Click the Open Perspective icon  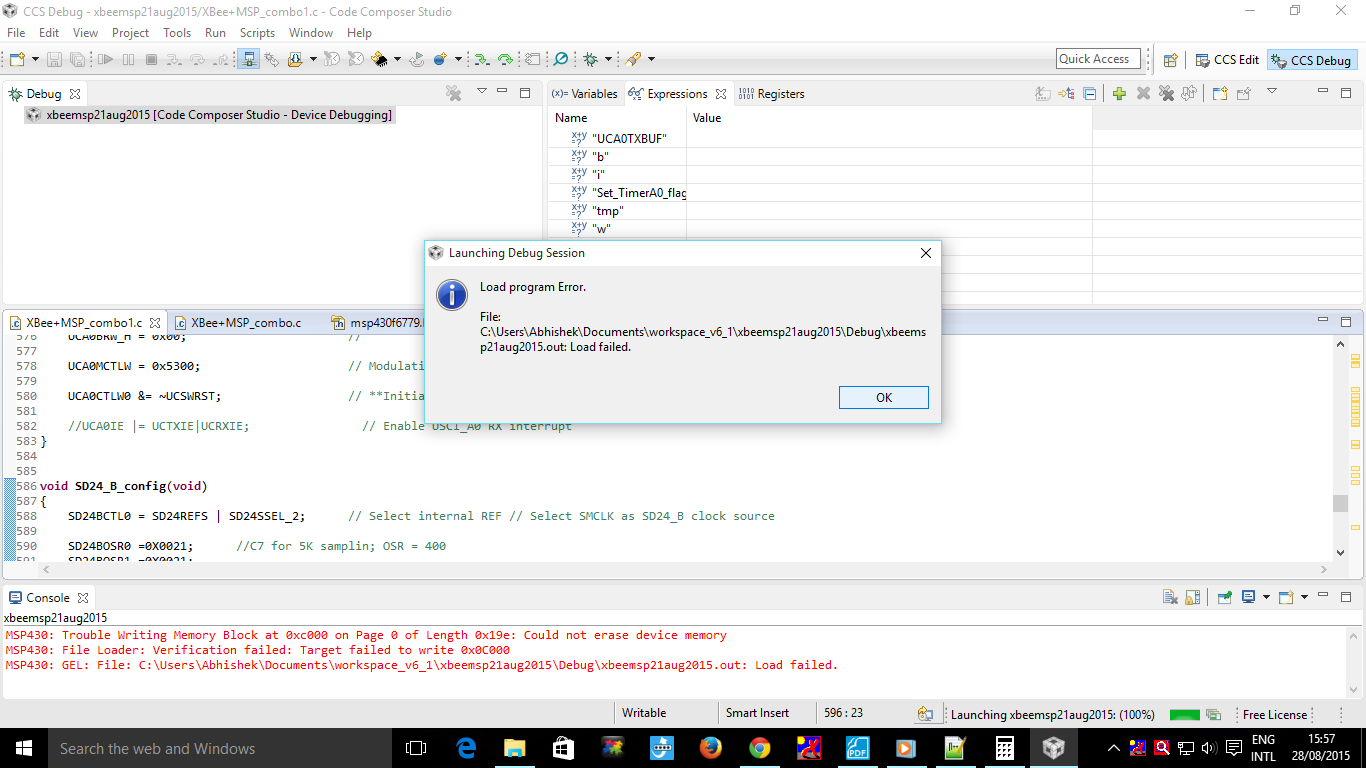1171,60
